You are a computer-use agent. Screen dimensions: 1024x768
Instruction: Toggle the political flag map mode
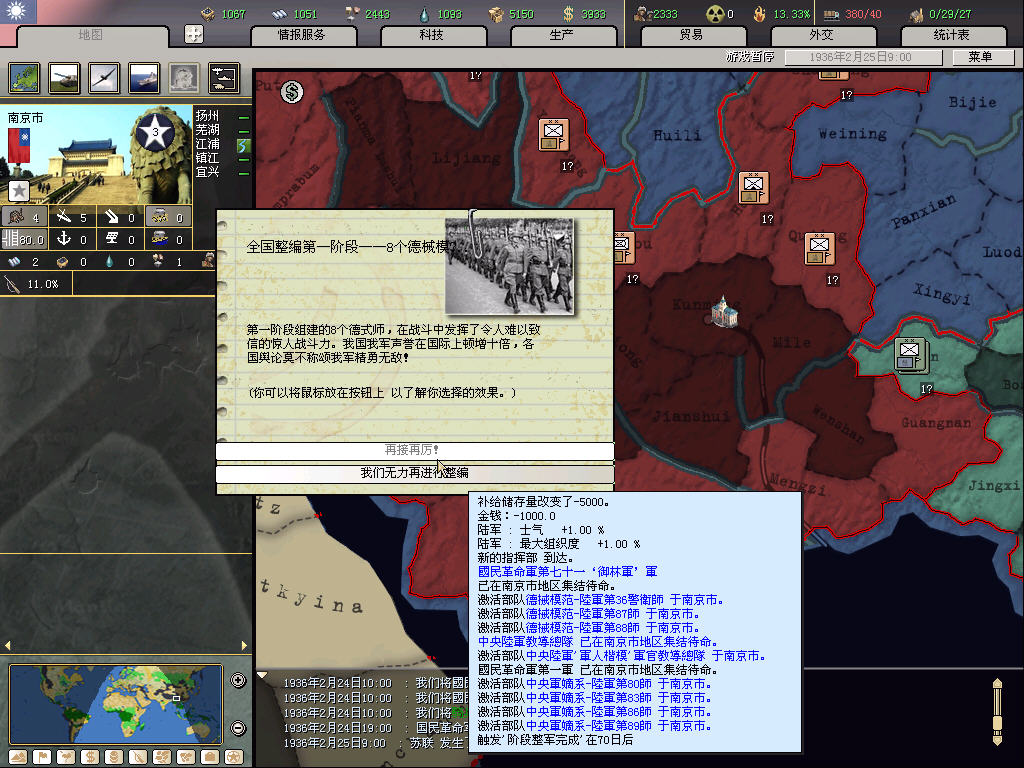tap(42, 756)
